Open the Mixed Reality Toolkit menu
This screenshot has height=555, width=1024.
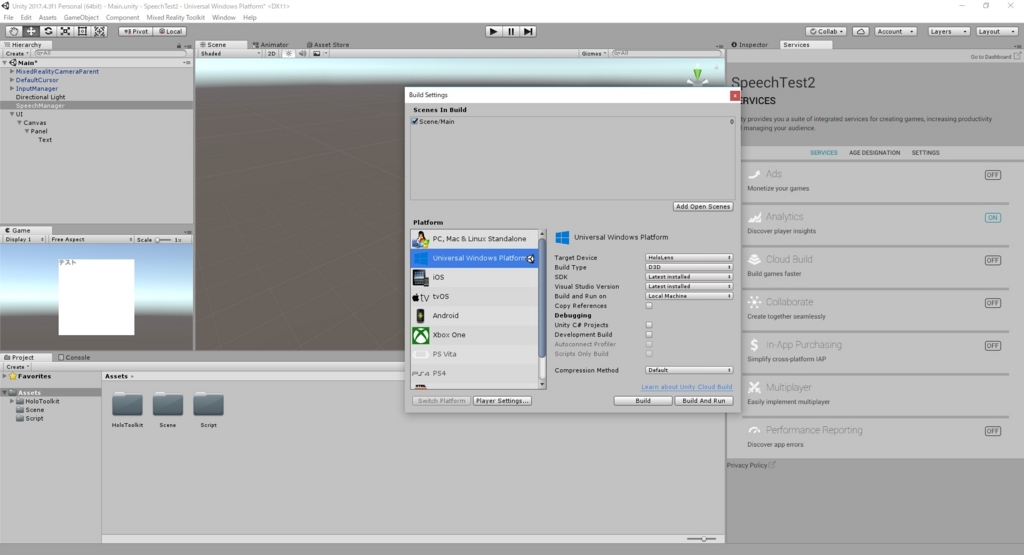pos(175,18)
